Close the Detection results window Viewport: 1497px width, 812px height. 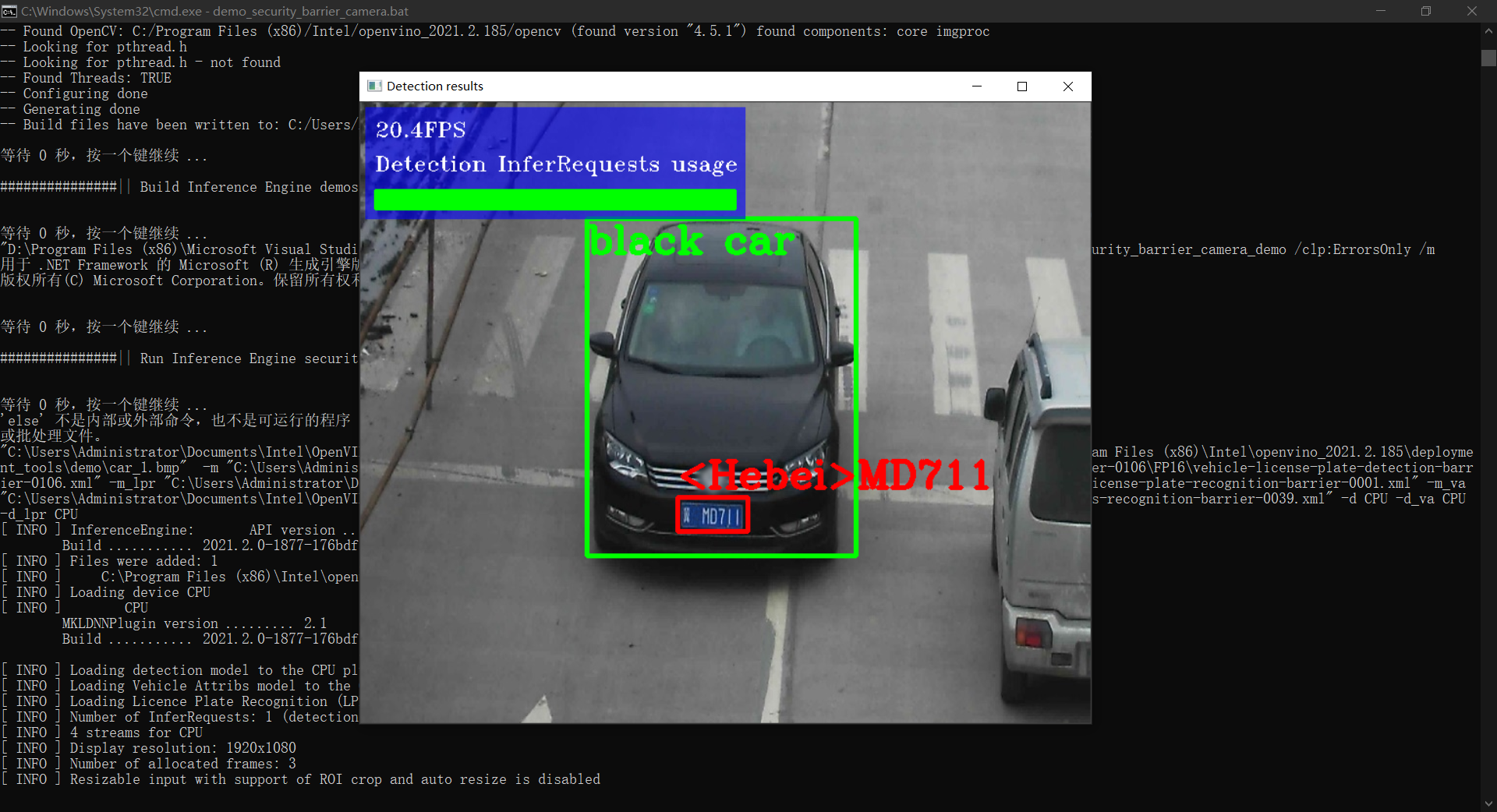(x=1068, y=86)
